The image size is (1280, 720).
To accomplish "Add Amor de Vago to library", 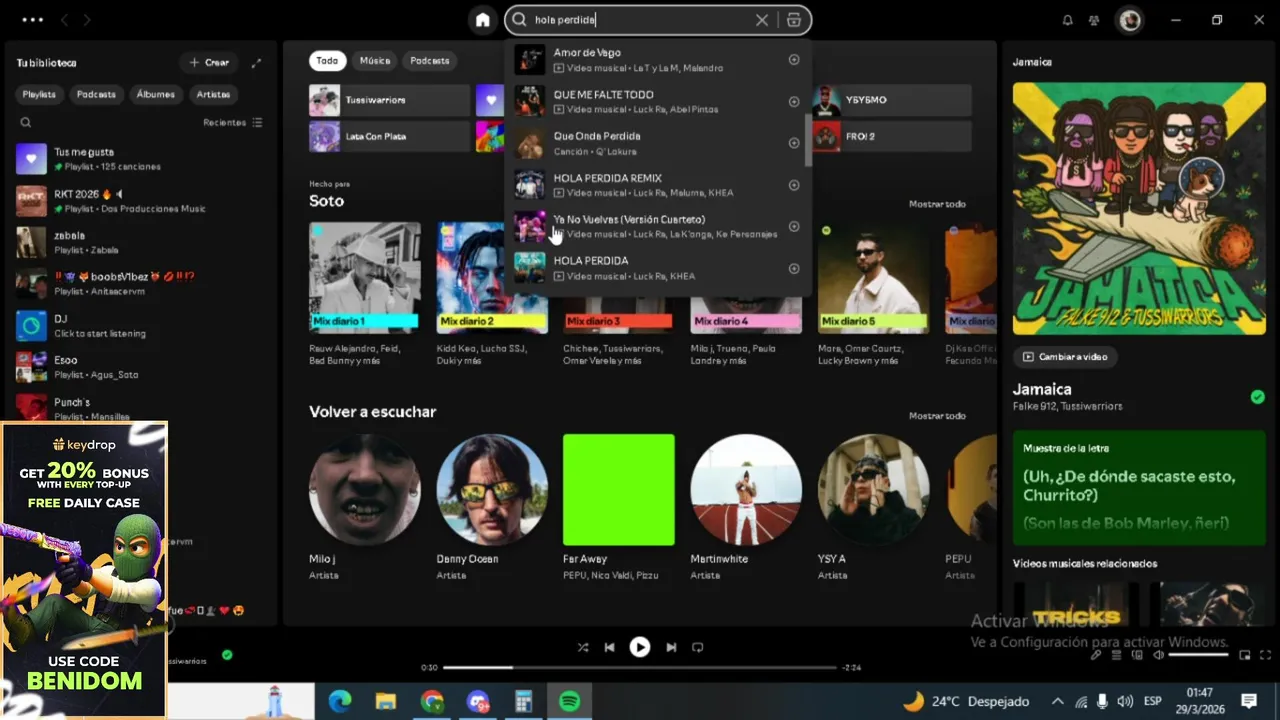I will 794,60.
